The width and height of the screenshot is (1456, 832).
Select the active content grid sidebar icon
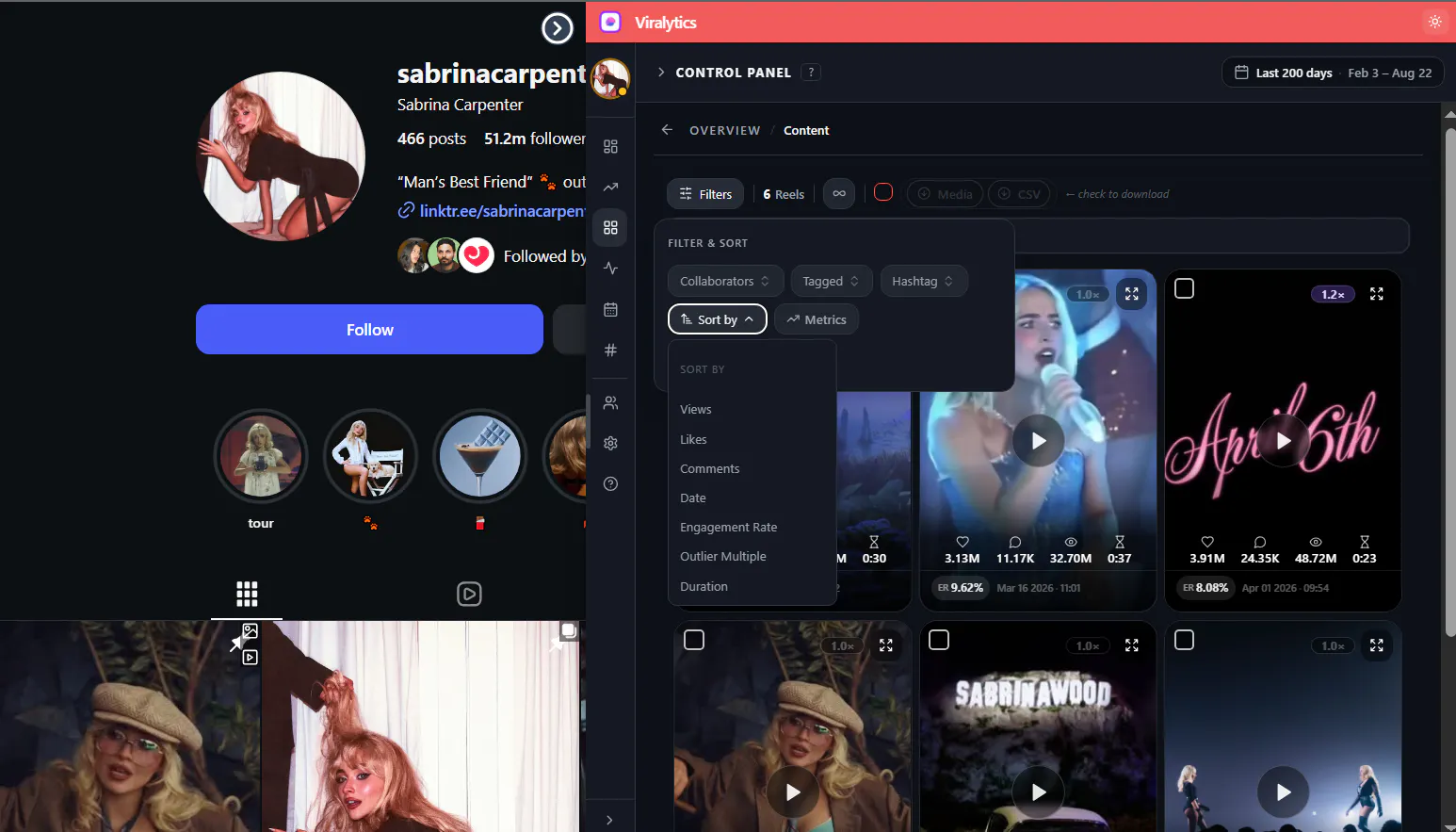(610, 227)
